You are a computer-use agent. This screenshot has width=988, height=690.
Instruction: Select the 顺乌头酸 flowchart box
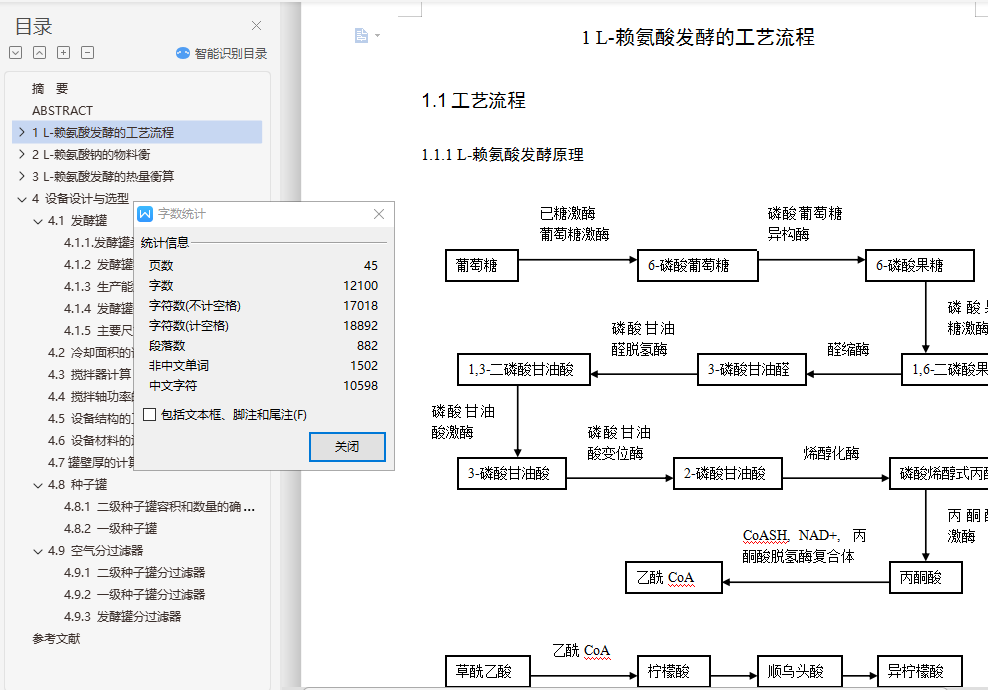(800, 671)
